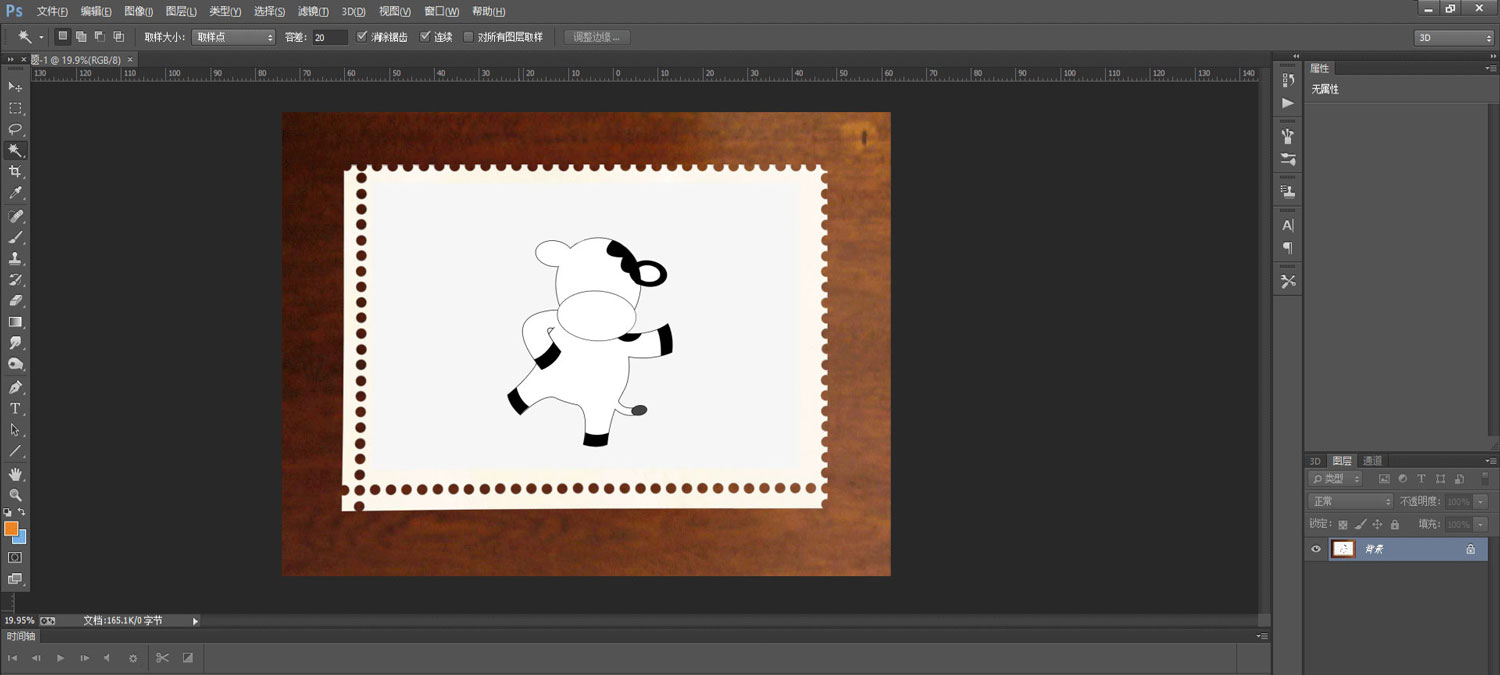Go to first frame in timeline
Viewport: 1500px width, 675px height.
13,658
